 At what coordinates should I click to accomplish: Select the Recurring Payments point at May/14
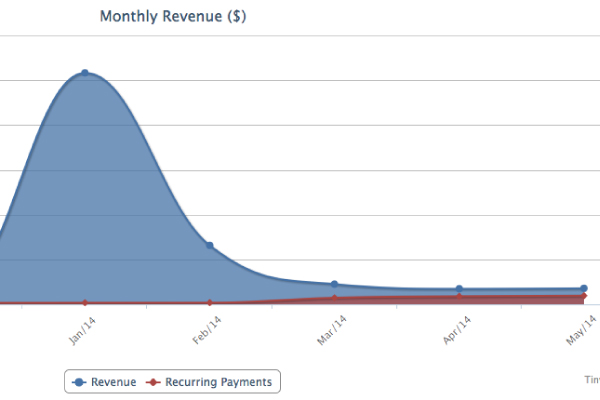583,296
